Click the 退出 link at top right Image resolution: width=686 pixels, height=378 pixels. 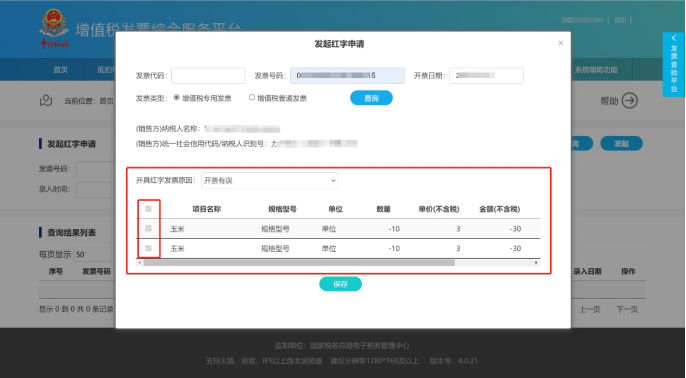tap(620, 20)
